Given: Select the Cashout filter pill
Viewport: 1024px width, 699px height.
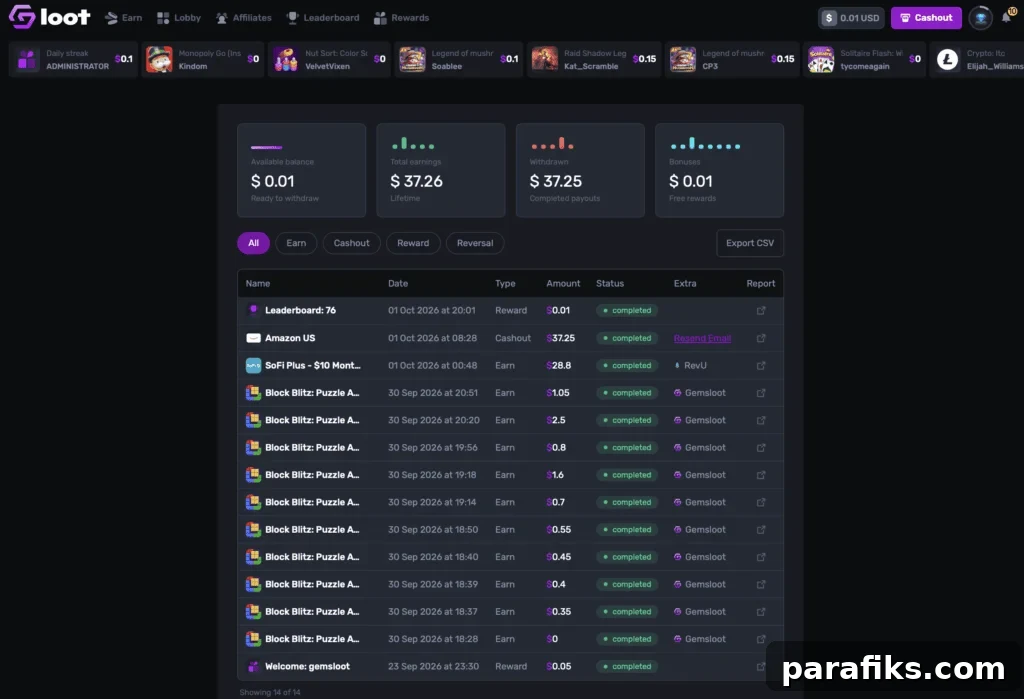Looking at the screenshot, I should click(x=351, y=243).
